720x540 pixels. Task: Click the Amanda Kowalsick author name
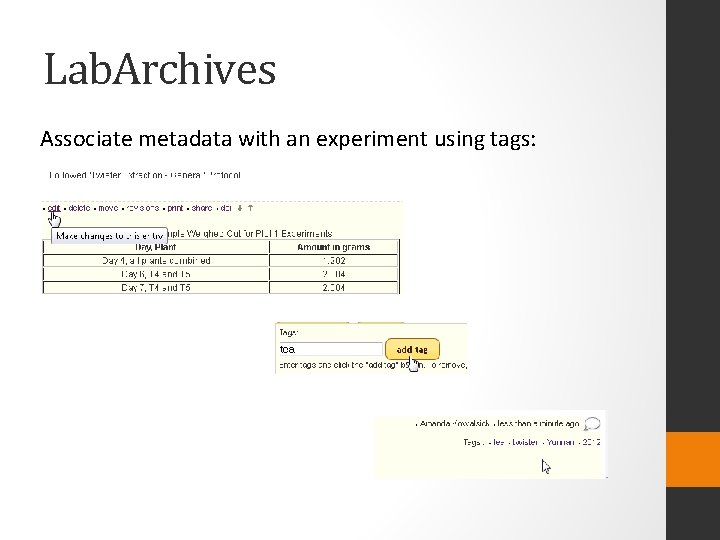click(x=455, y=423)
